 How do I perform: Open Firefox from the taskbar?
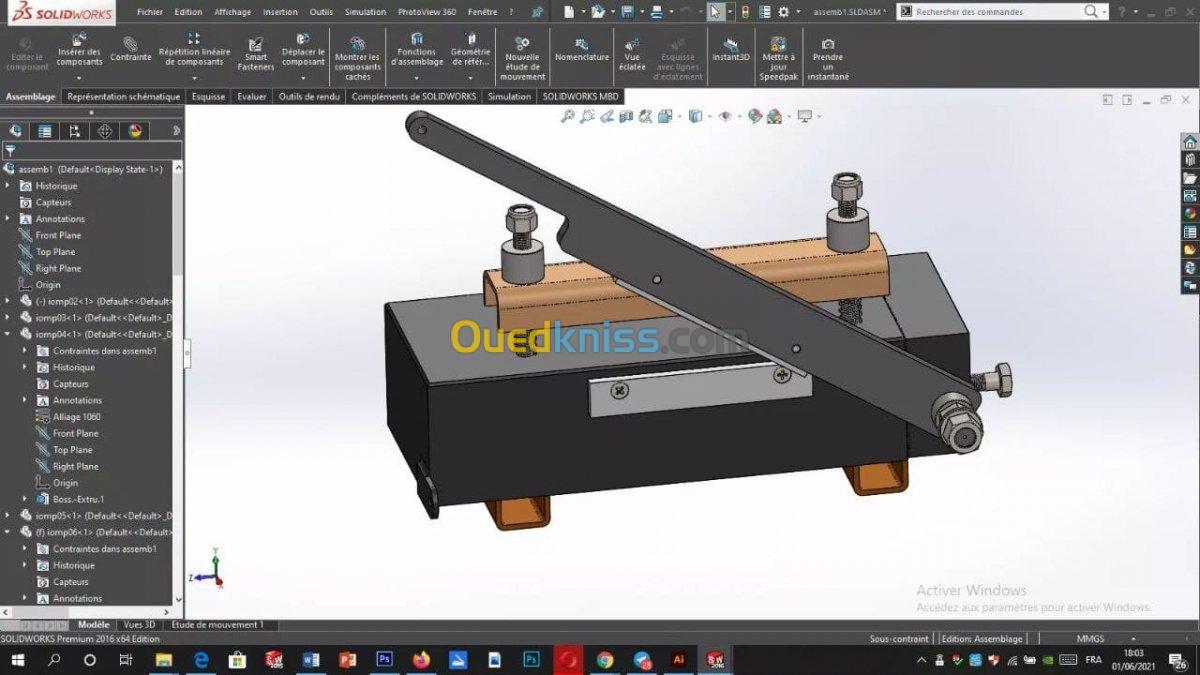tap(420, 660)
